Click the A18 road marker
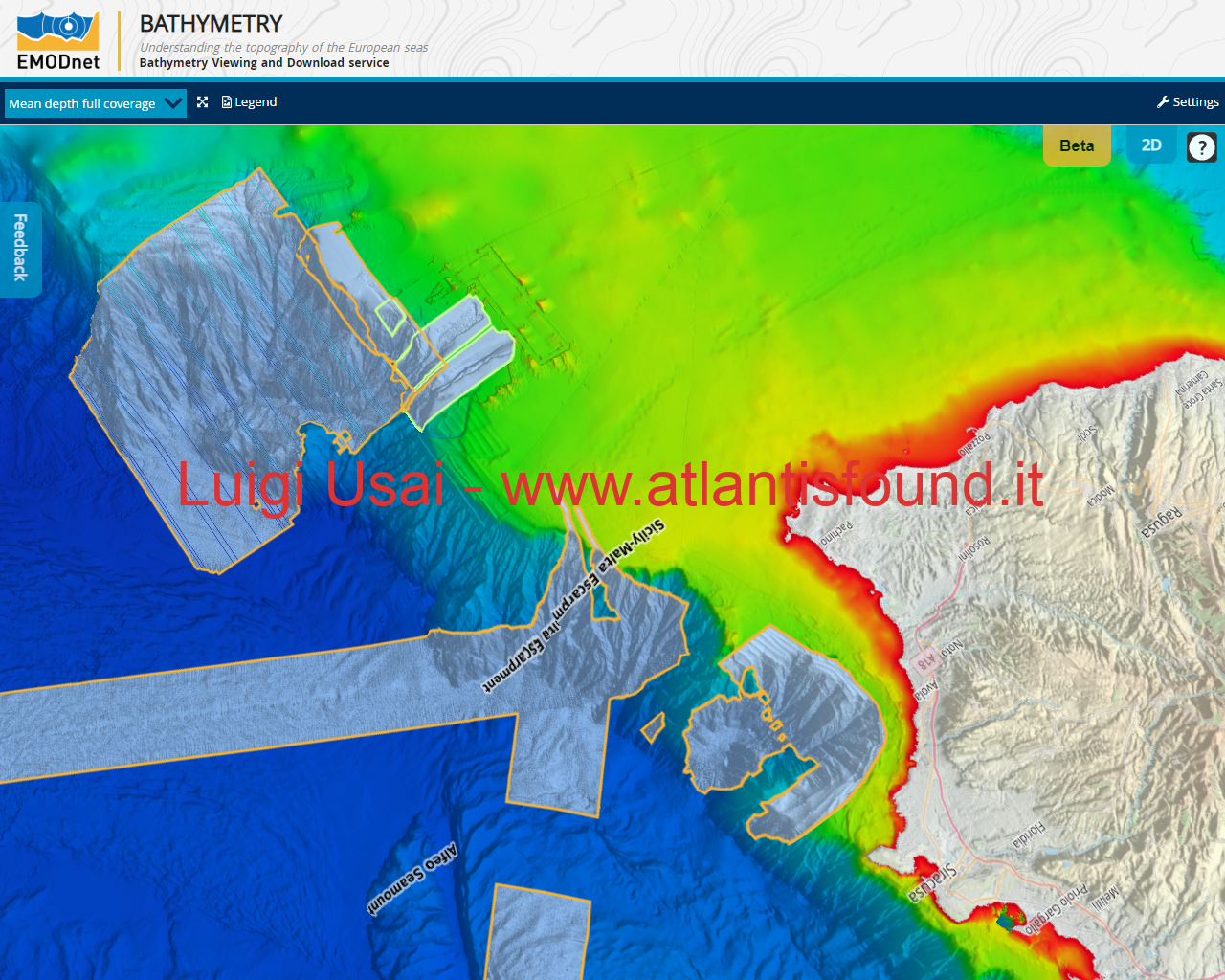The width and height of the screenshot is (1225, 980). (925, 662)
